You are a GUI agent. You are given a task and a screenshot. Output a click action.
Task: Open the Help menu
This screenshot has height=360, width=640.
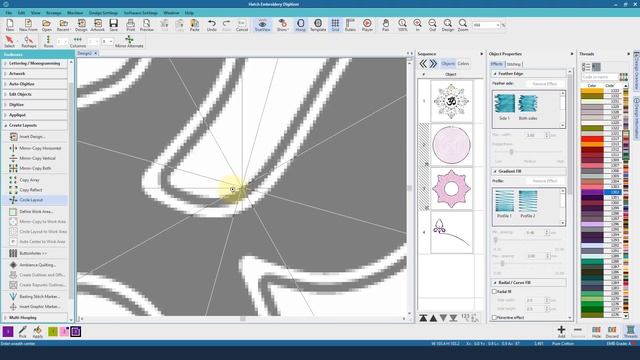[x=189, y=13]
